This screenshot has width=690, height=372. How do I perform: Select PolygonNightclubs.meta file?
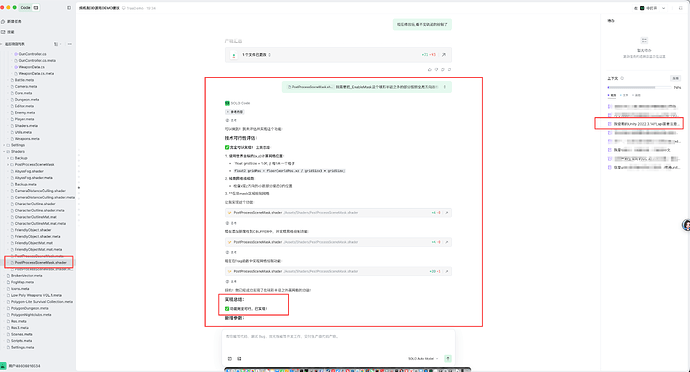tap(31, 315)
